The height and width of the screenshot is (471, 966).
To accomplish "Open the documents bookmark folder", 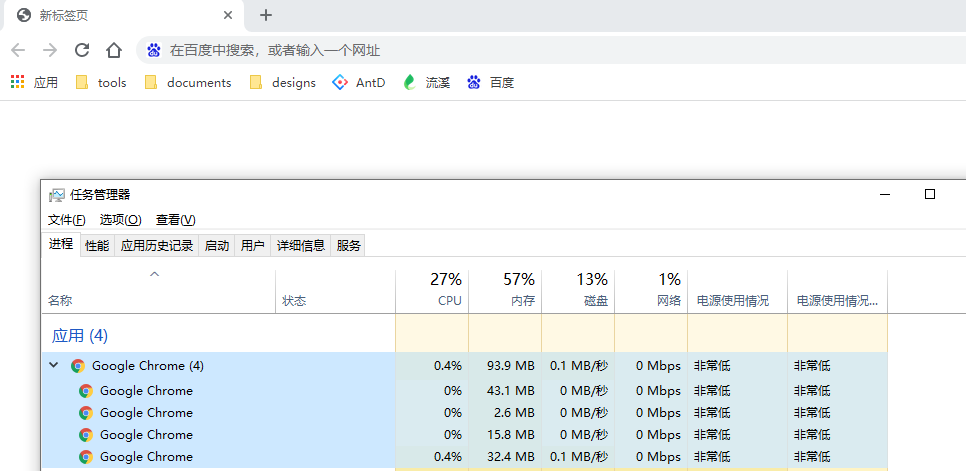I will [188, 83].
